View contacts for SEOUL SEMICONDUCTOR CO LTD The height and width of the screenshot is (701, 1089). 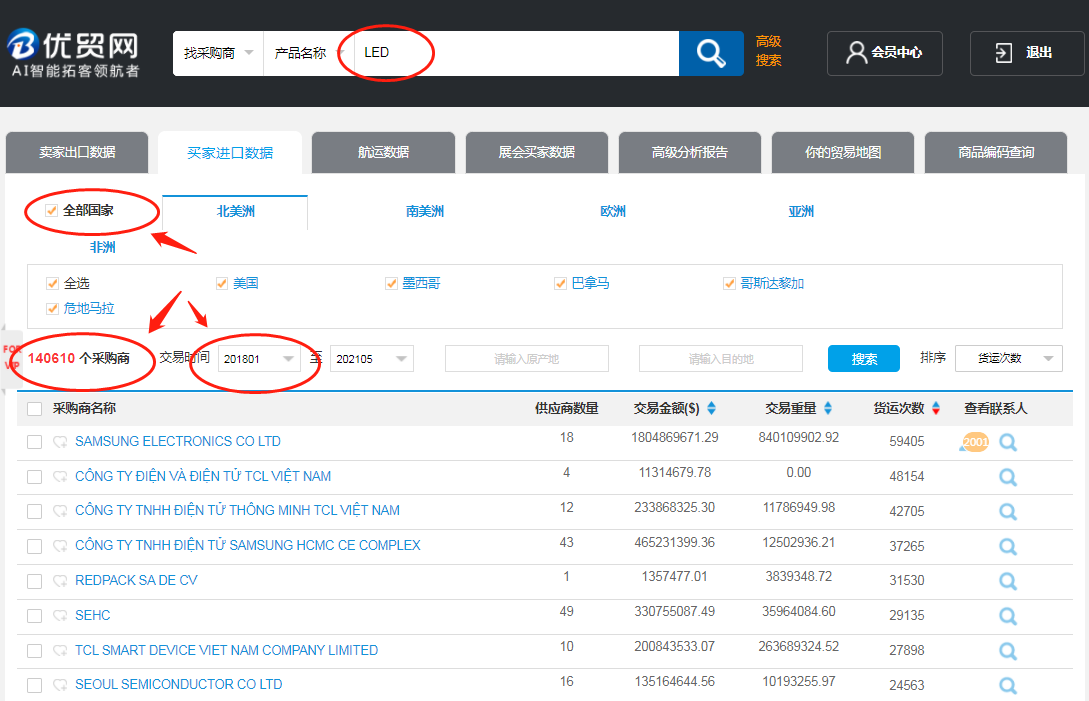click(1008, 685)
